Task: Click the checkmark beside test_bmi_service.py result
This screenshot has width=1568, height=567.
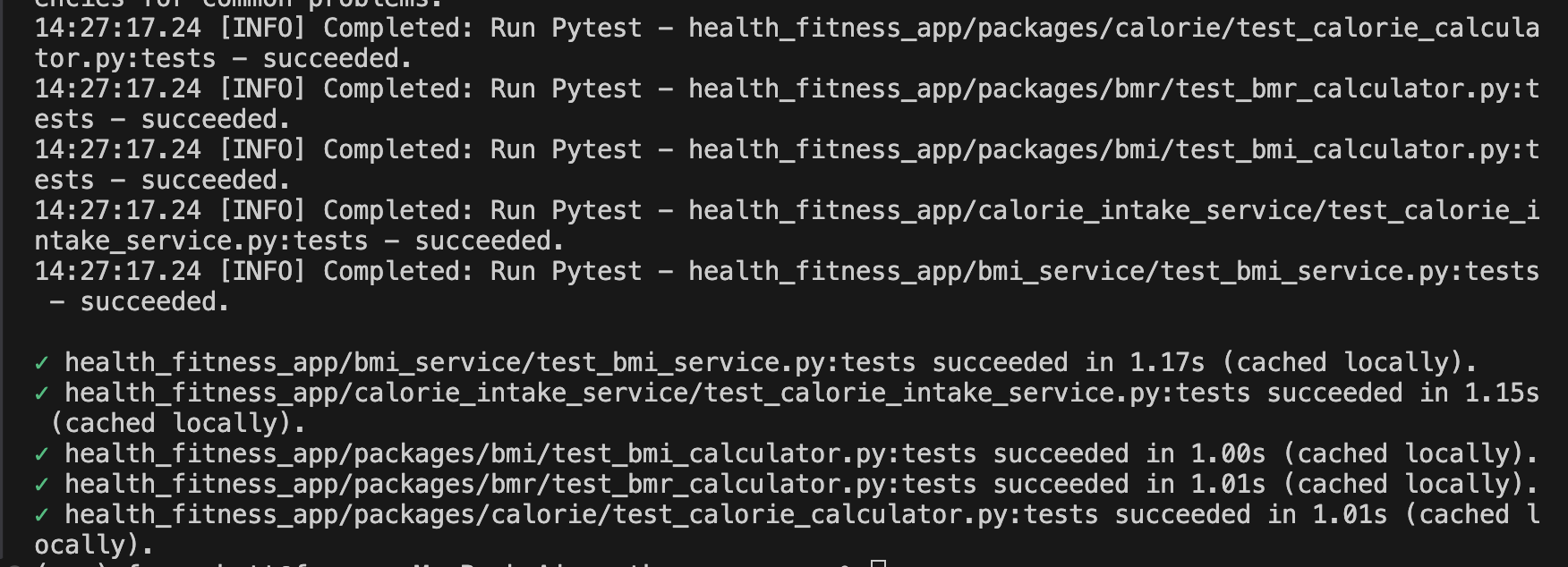Action: coord(41,363)
